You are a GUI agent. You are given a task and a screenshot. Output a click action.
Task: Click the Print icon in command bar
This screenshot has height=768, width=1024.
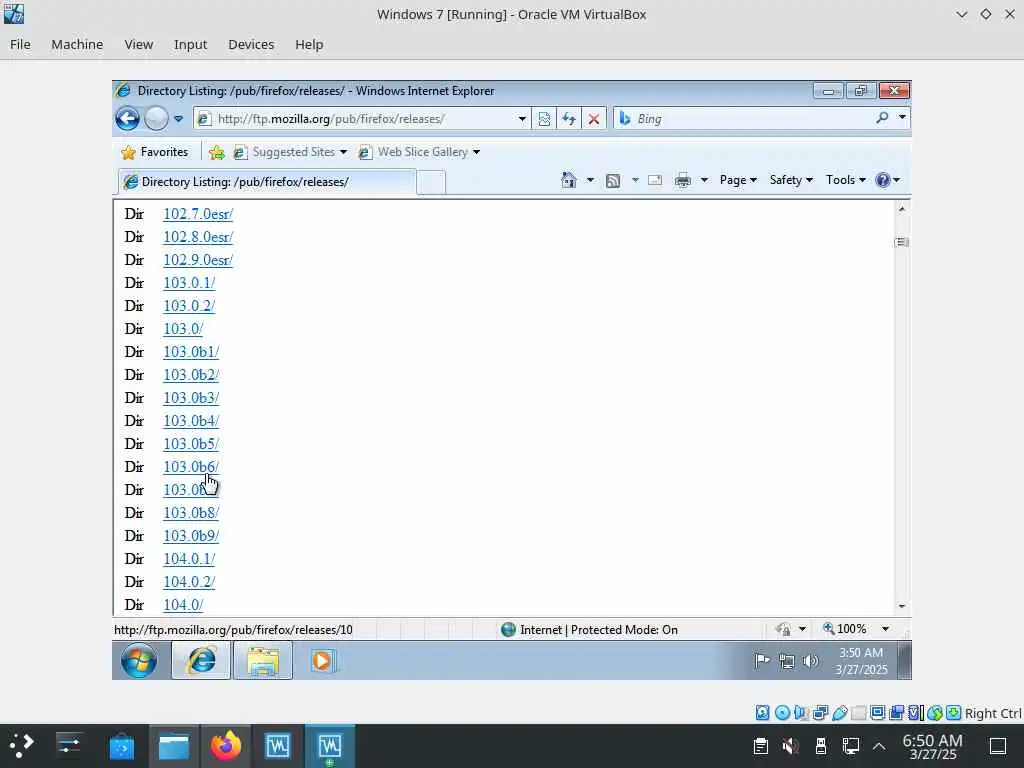point(683,180)
